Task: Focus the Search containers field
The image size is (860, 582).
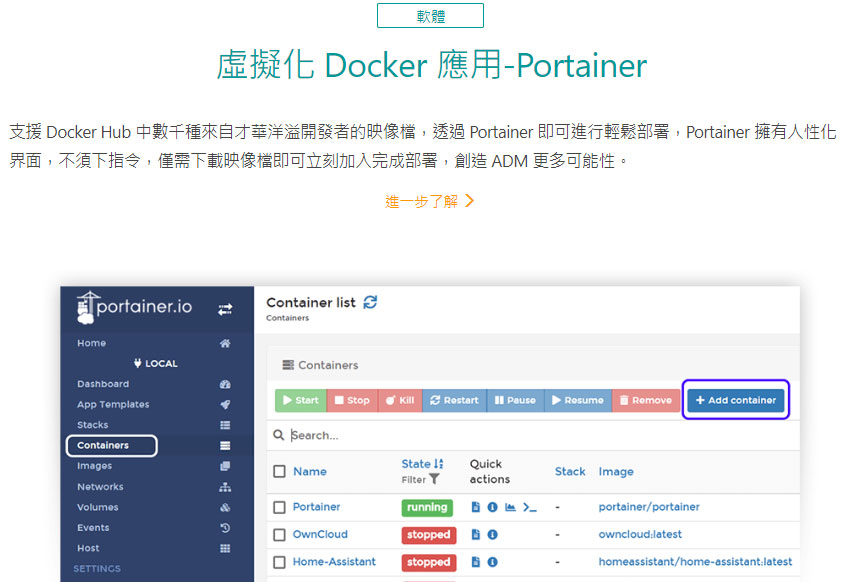Action: 533,436
